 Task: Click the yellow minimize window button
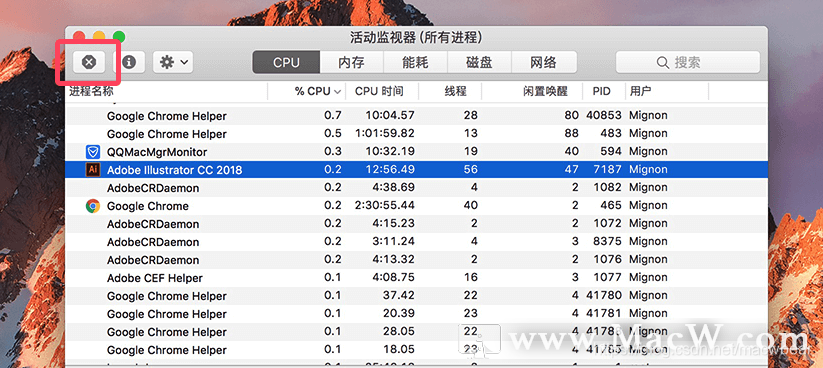(x=99, y=37)
